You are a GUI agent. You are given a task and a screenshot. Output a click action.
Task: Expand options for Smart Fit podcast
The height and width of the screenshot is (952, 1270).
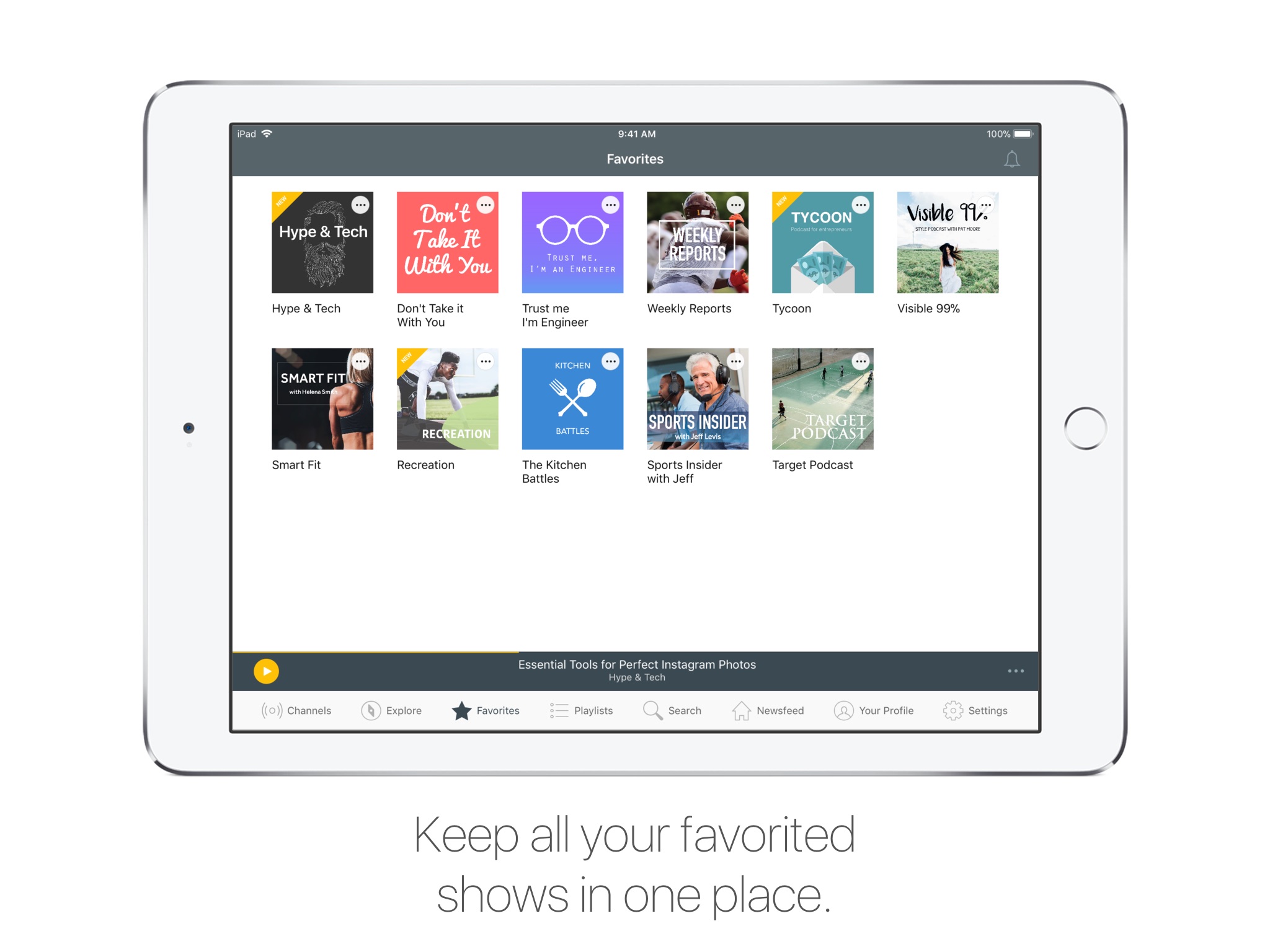pyautogui.click(x=362, y=362)
